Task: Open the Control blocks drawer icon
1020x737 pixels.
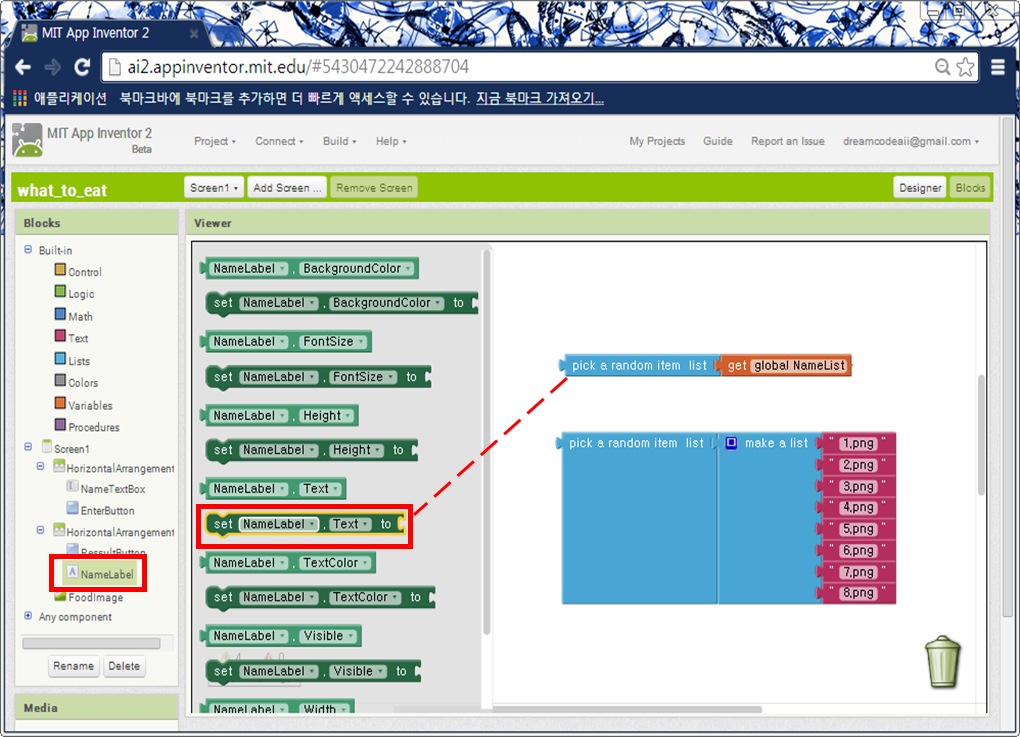Action: [60, 269]
